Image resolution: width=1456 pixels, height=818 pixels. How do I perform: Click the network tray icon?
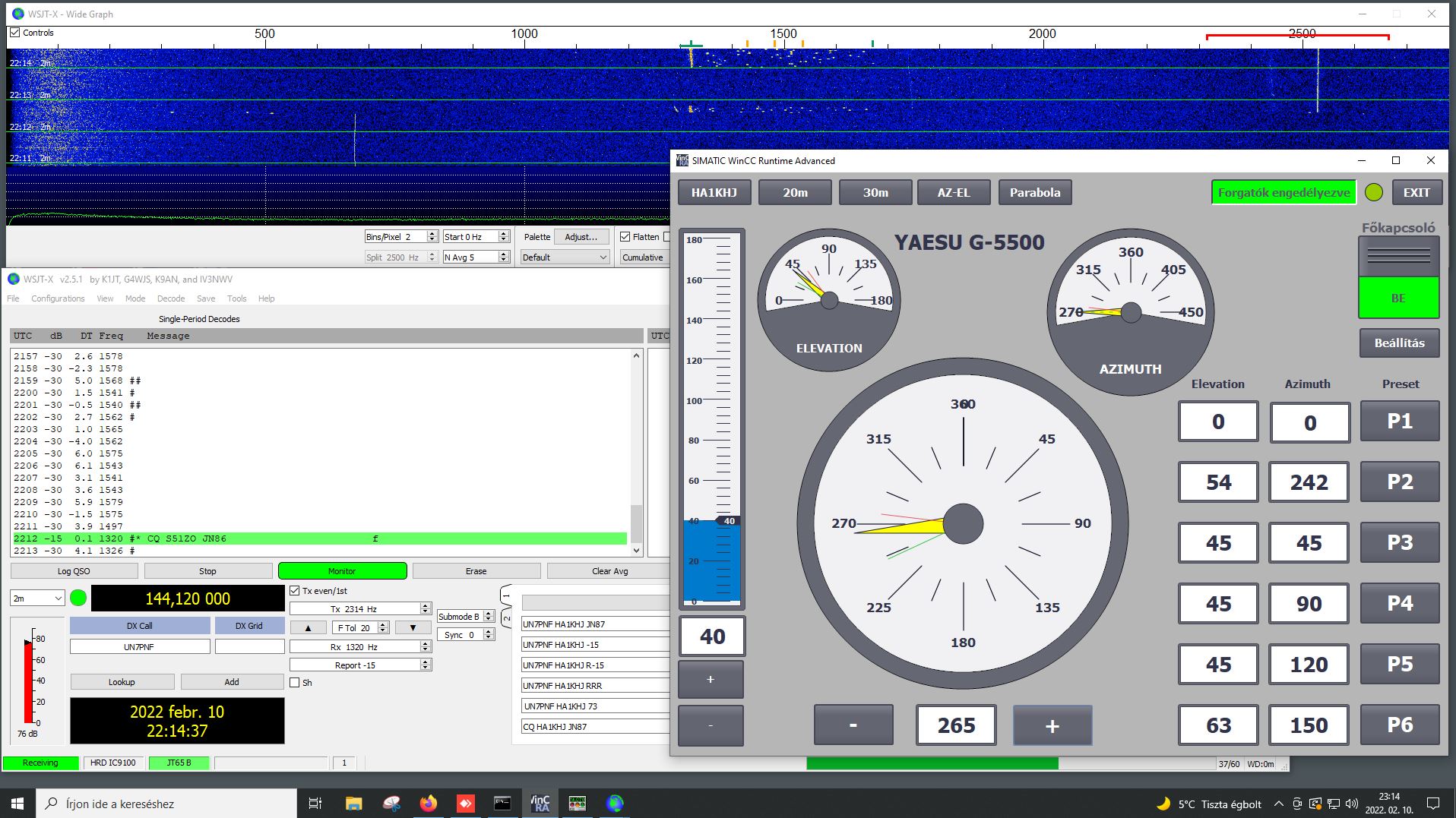[x=1334, y=804]
